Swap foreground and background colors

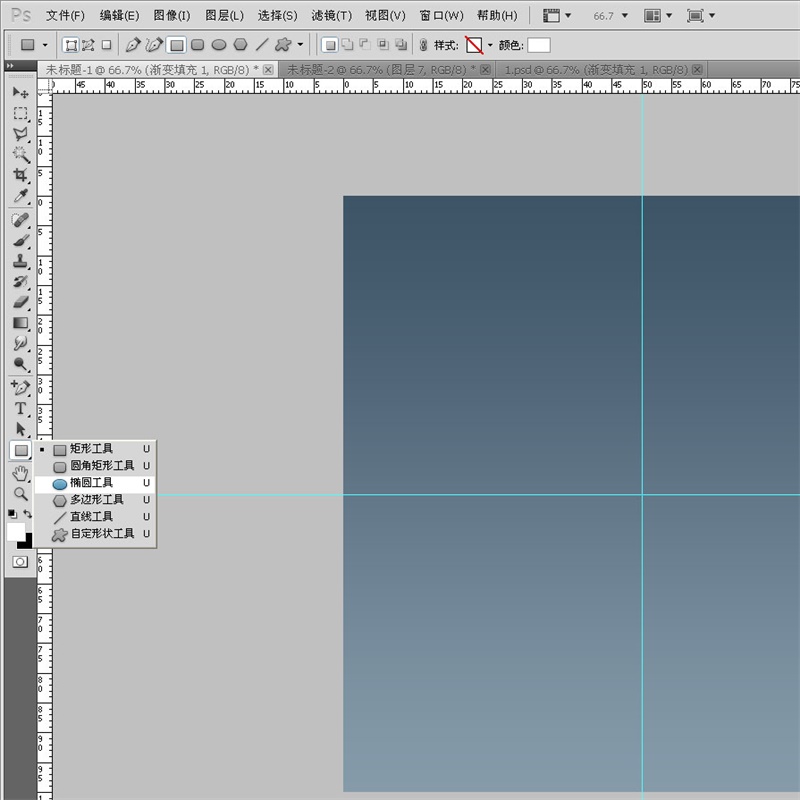click(x=28, y=514)
